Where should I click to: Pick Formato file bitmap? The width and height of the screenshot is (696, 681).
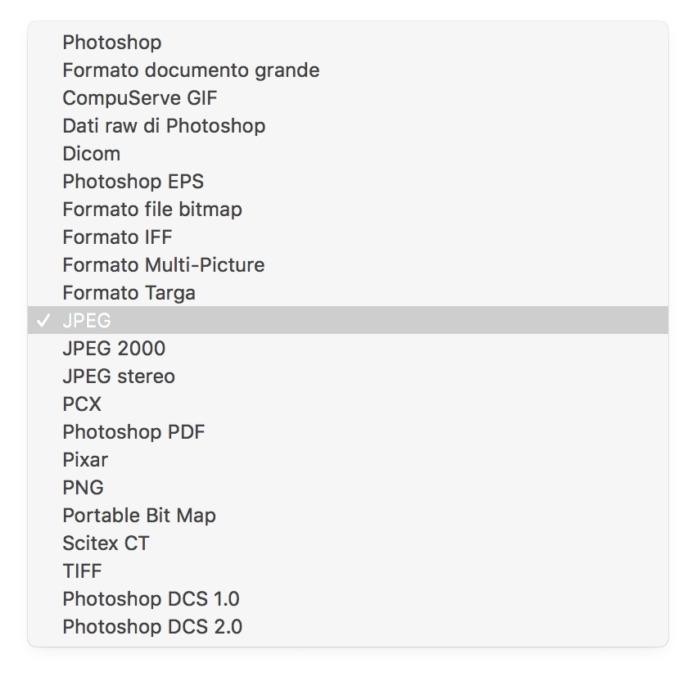coord(152,210)
